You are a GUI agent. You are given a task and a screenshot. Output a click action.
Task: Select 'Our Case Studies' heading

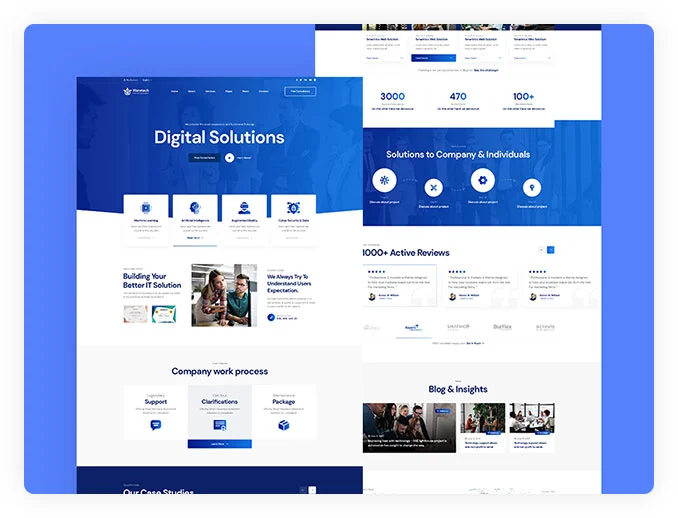tap(158, 492)
